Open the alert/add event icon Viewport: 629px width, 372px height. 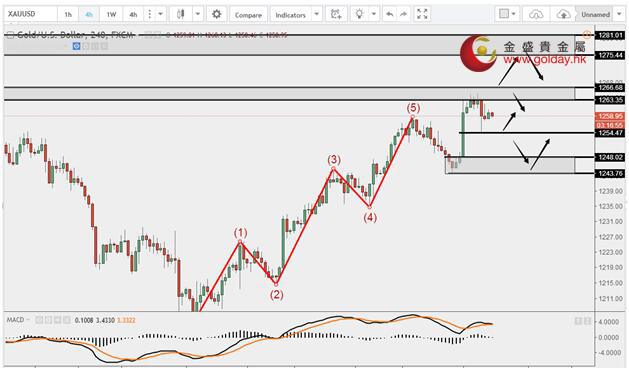[x=336, y=14]
